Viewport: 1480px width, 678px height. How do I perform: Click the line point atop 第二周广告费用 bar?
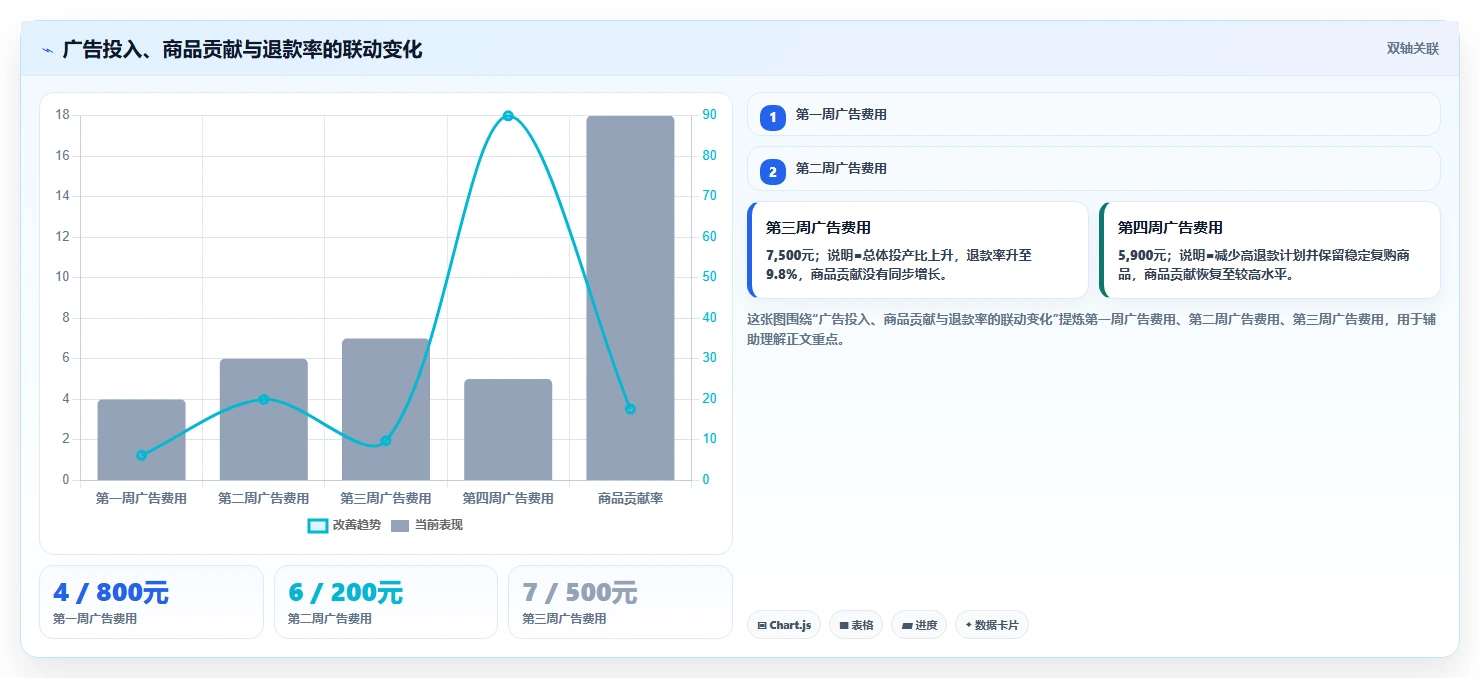point(264,399)
